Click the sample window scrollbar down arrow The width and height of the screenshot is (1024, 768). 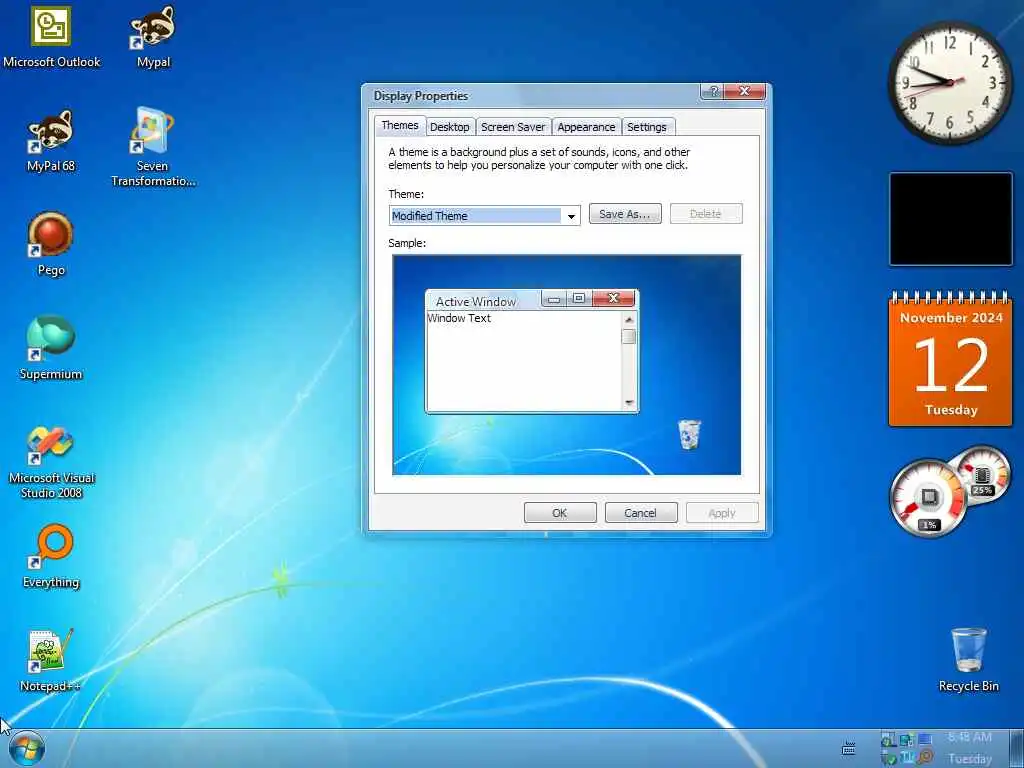[629, 402]
